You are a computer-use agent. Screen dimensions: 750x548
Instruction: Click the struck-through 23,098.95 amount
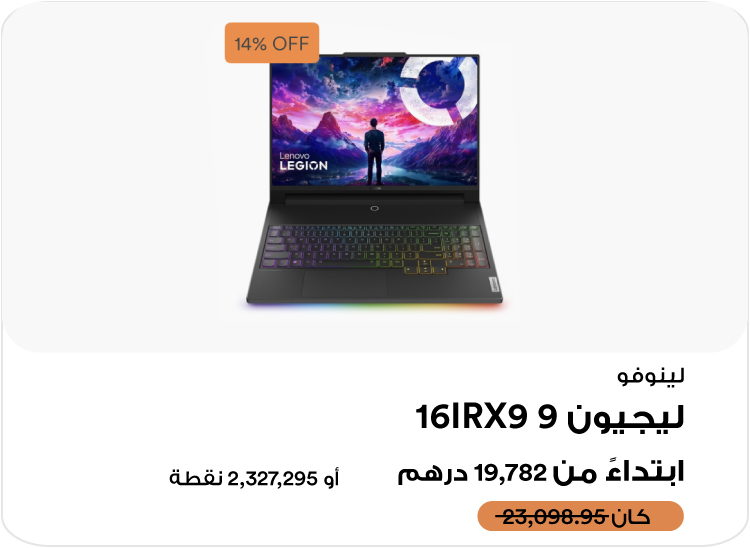coord(552,516)
